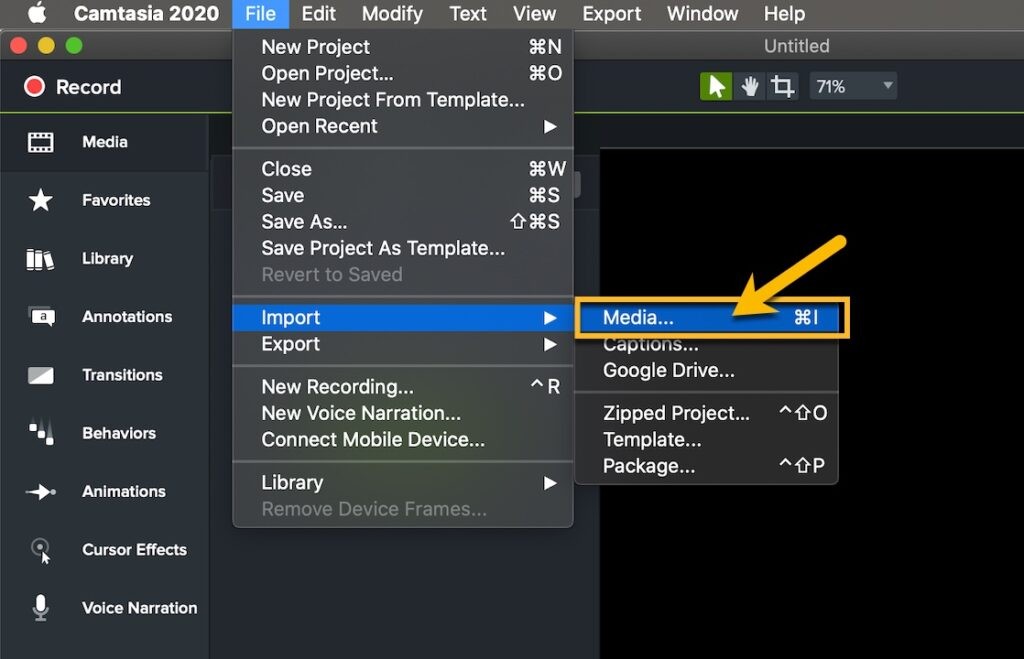Select the Animations sidebar icon
Viewport: 1024px width, 659px height.
tap(40, 491)
